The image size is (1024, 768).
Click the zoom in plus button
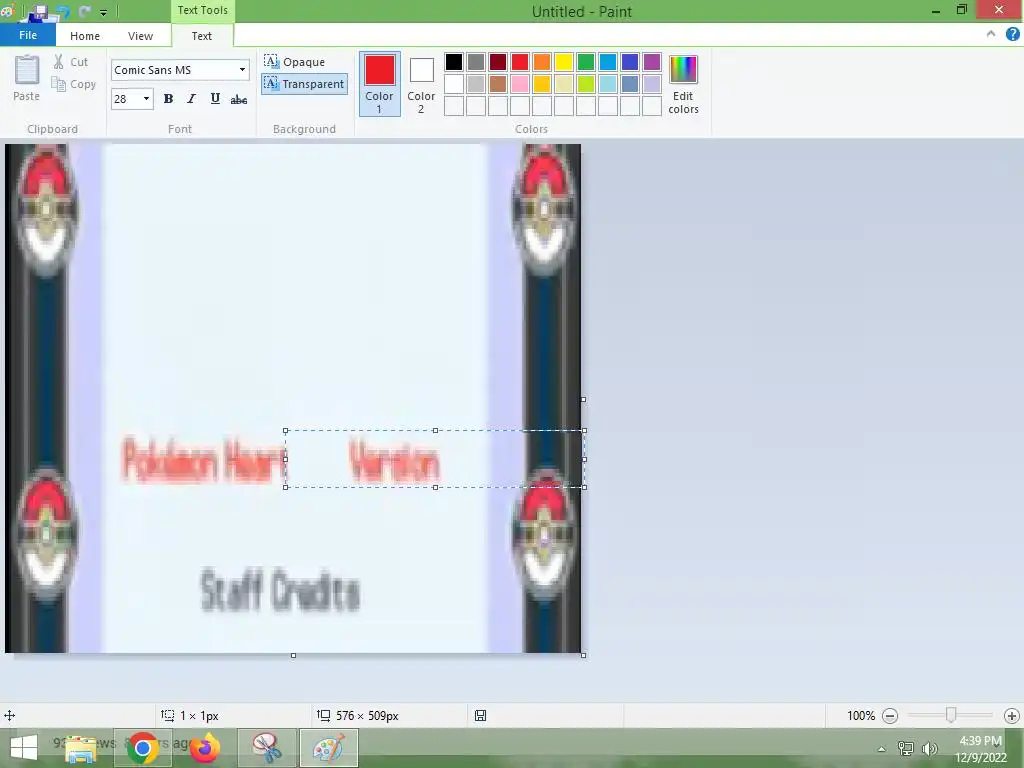(1012, 716)
